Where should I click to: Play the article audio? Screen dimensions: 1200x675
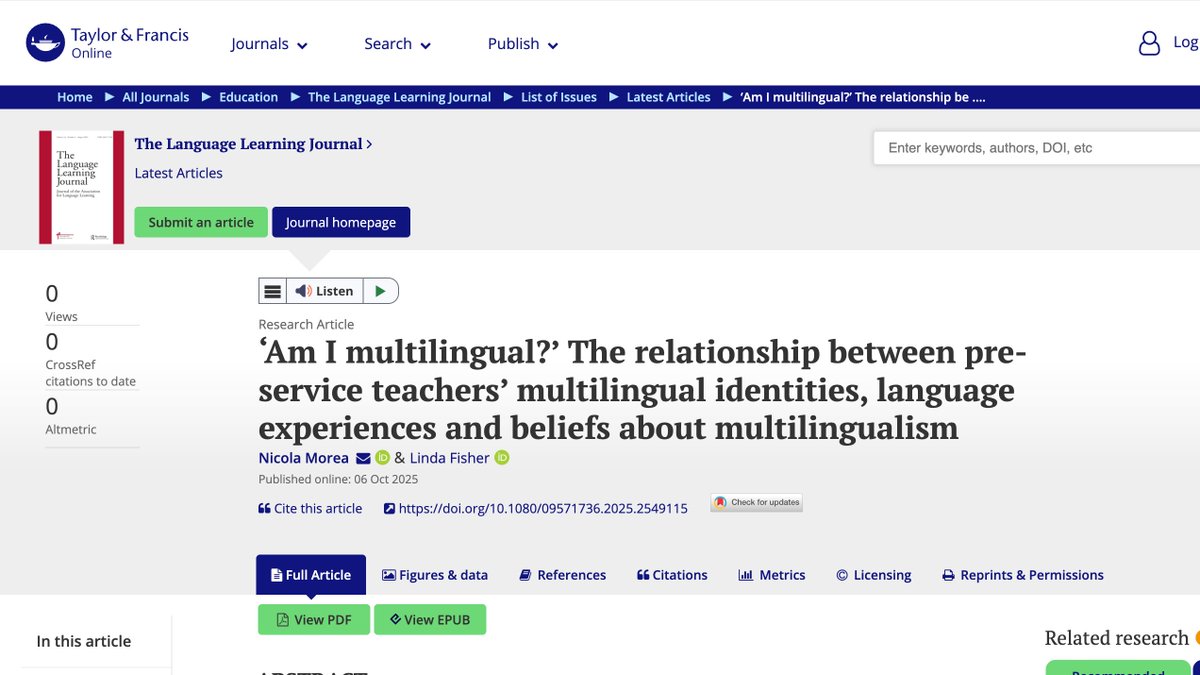tap(380, 291)
